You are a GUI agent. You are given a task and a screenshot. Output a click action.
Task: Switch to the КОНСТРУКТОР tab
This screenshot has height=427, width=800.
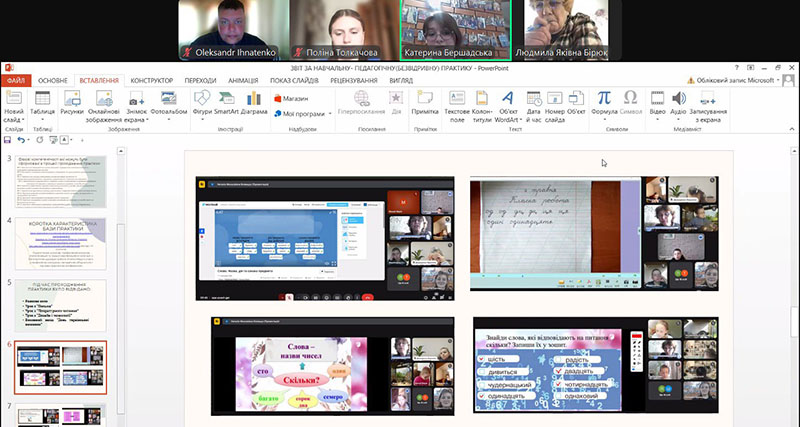point(152,81)
